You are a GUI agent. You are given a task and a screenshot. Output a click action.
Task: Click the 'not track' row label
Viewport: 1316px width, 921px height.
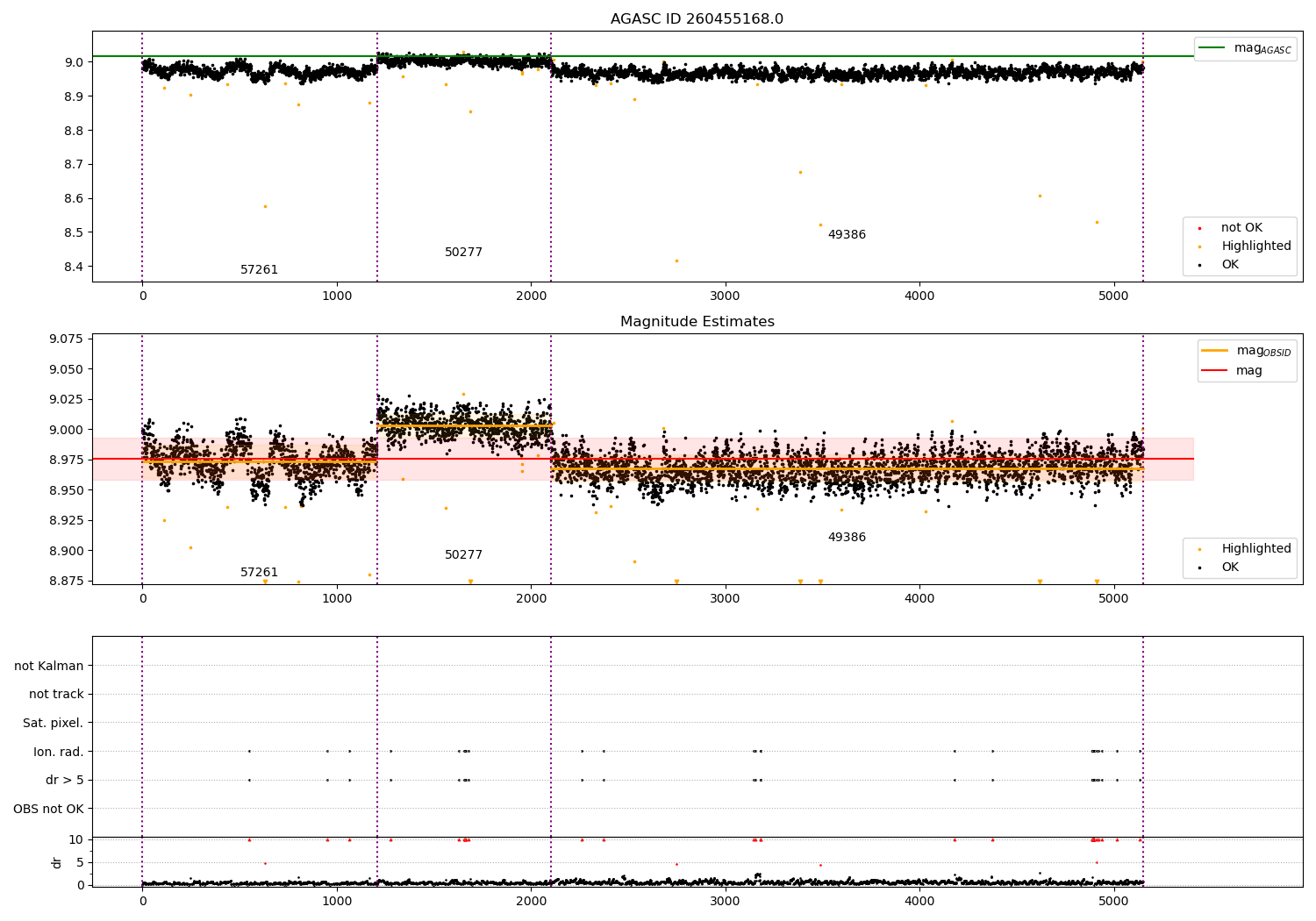(x=56, y=695)
